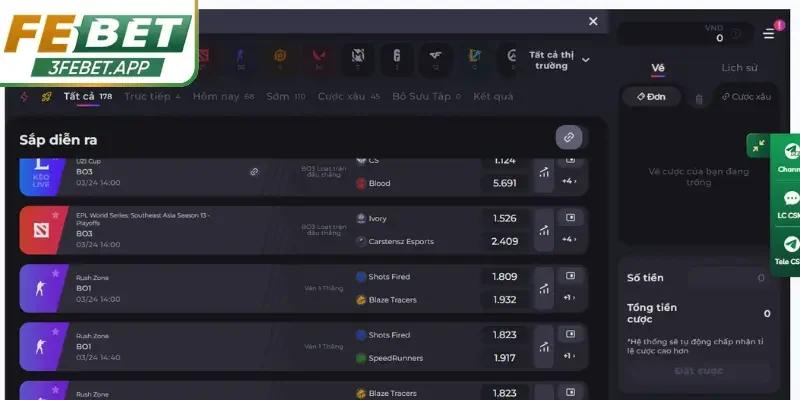
Task: Open statistics chart for Ivory match
Action: click(544, 230)
